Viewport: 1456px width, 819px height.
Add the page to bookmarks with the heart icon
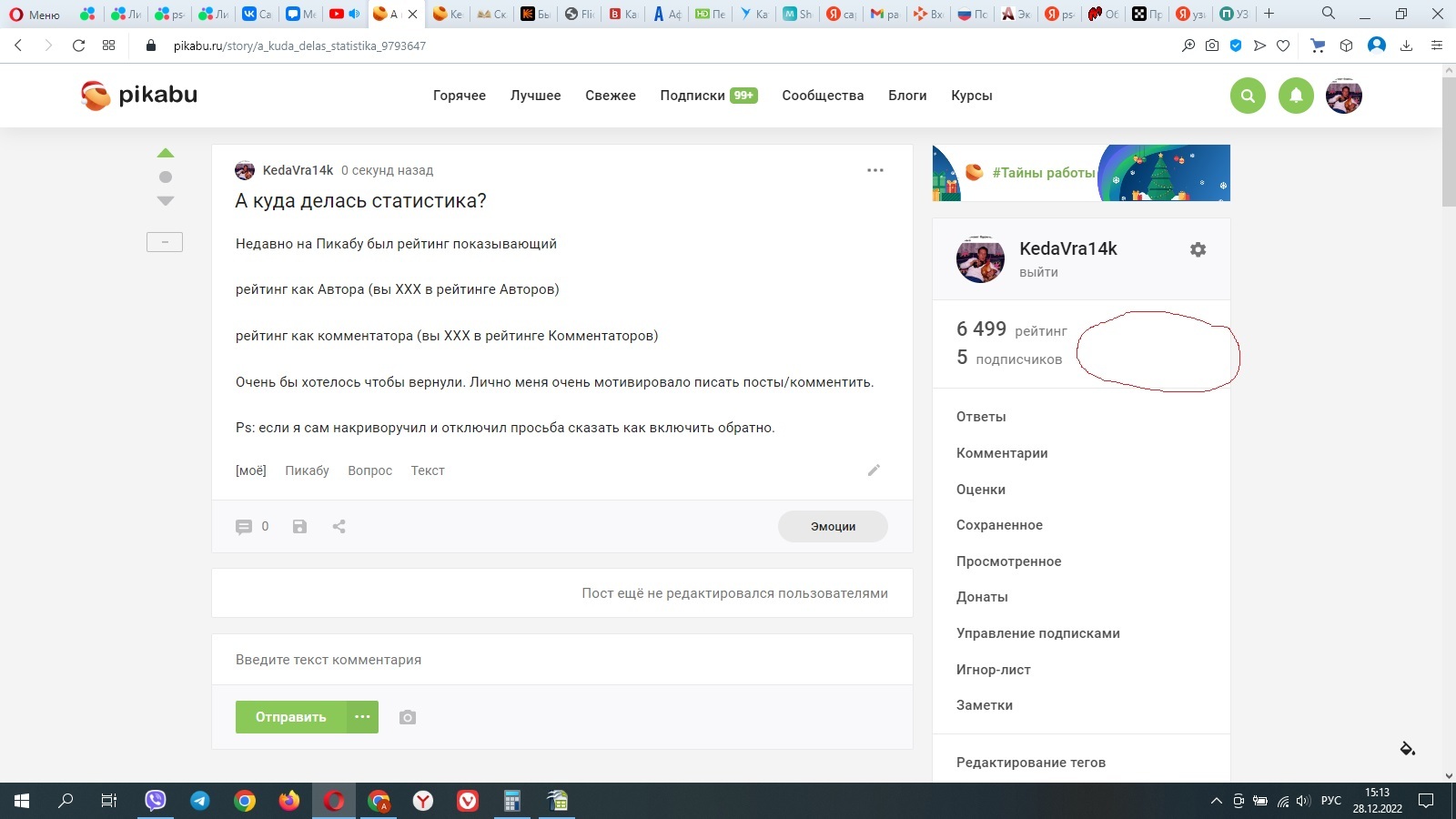(x=1283, y=45)
